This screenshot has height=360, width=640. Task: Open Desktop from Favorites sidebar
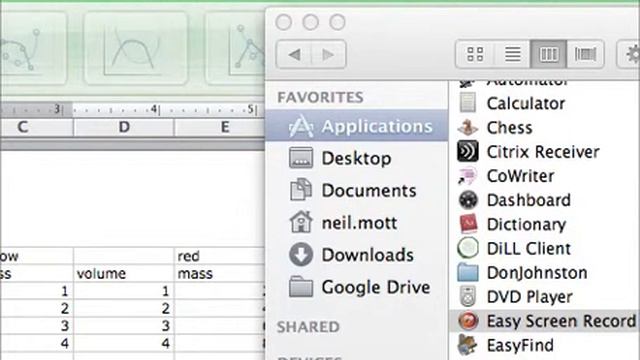pos(356,158)
